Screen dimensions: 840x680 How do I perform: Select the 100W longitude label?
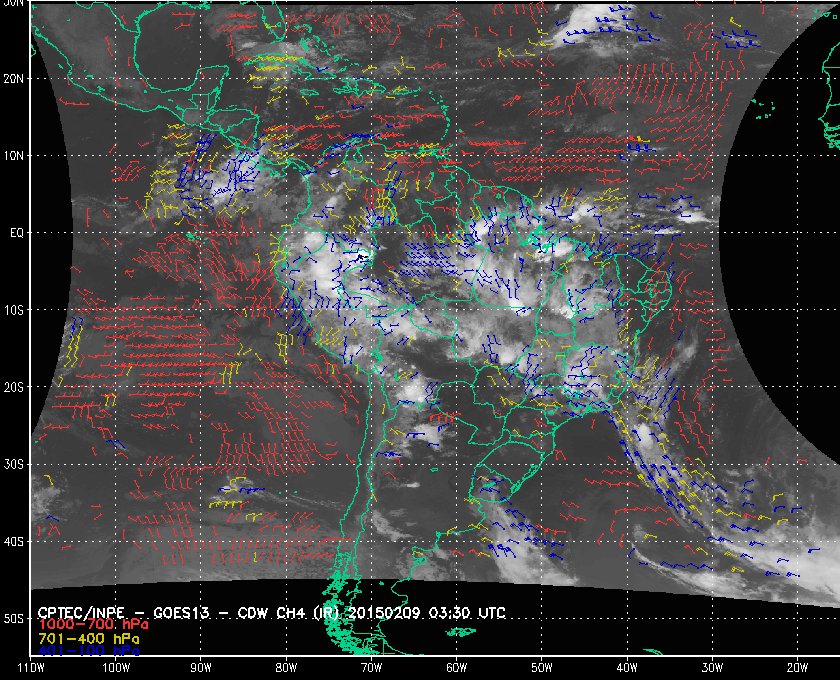point(116,668)
